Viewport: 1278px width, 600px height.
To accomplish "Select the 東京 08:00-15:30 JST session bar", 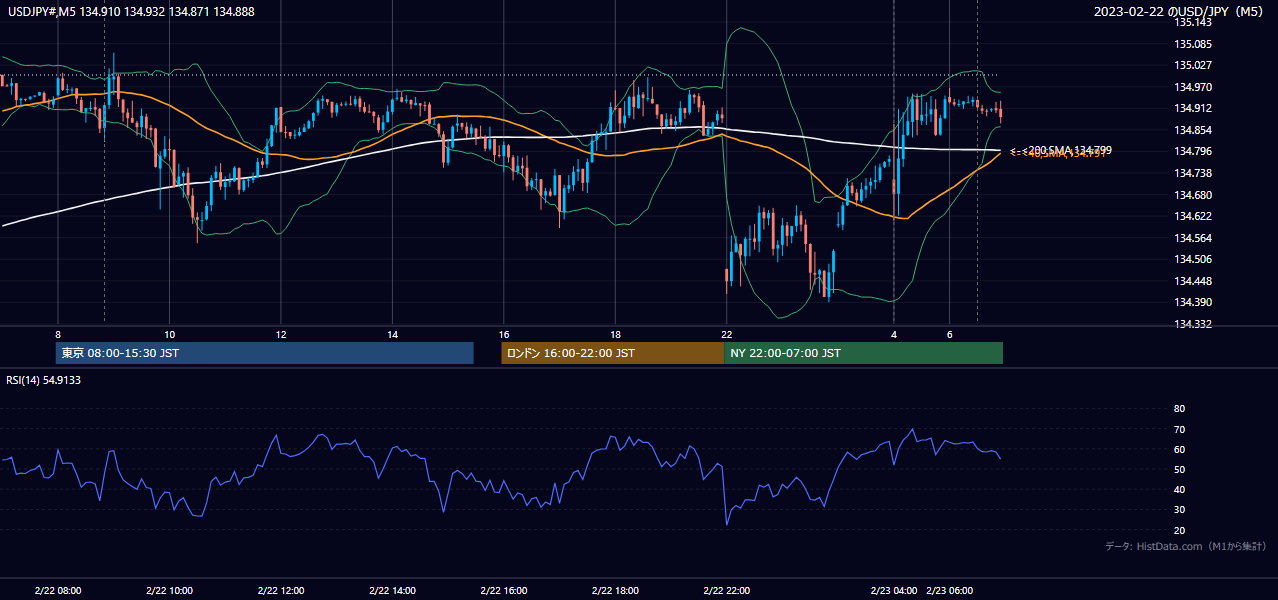I will 265,353.
